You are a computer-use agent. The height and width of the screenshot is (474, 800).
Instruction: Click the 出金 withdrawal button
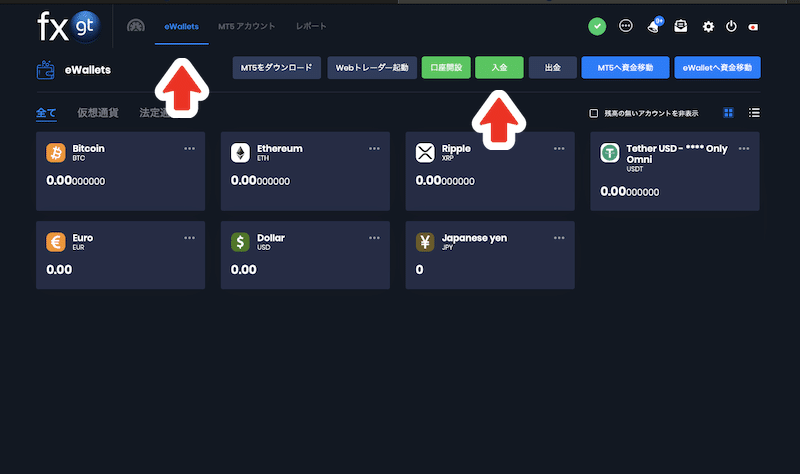coord(553,67)
